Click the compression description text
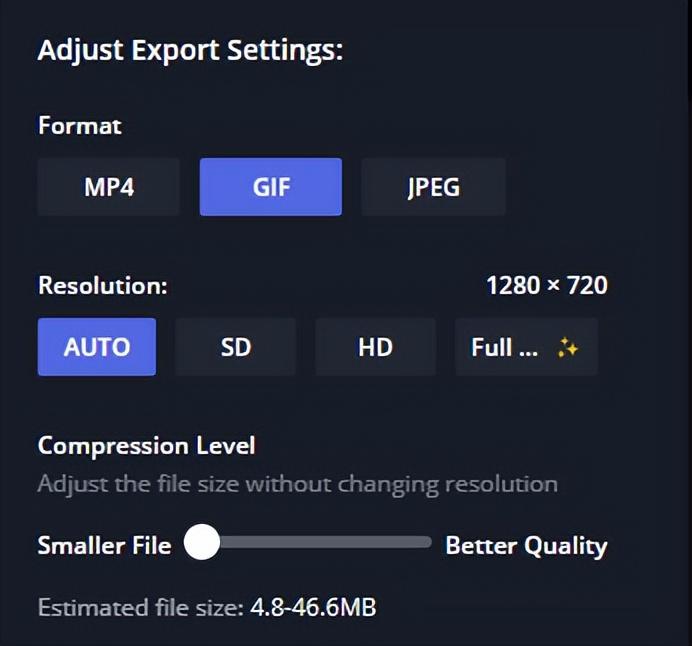This screenshot has height=646, width=692. (x=298, y=484)
